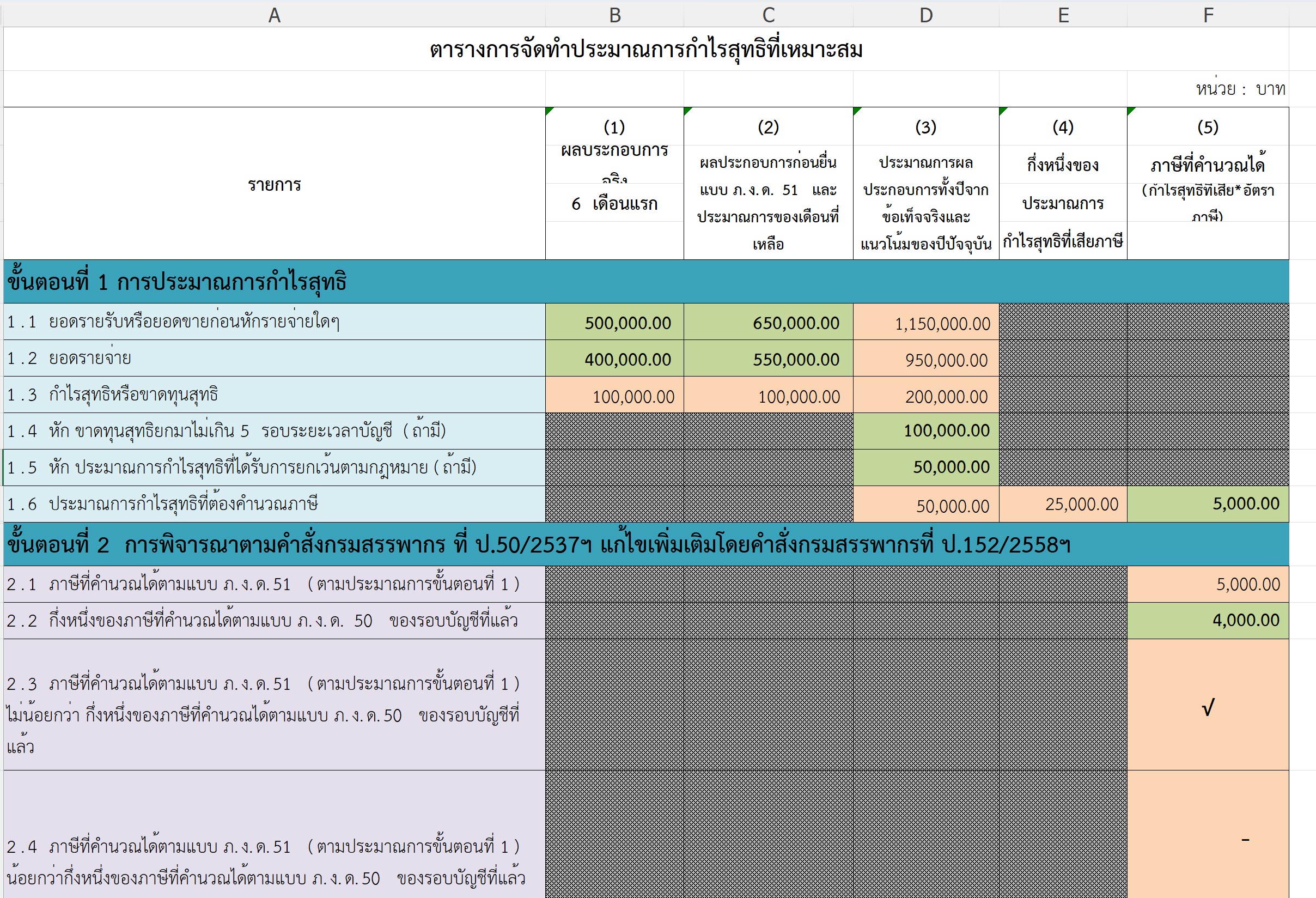Screen dimensions: 1316x898
Task: Select header (1) ผลประกอบการจริง 6 เดือนแรก
Action: pos(614,184)
